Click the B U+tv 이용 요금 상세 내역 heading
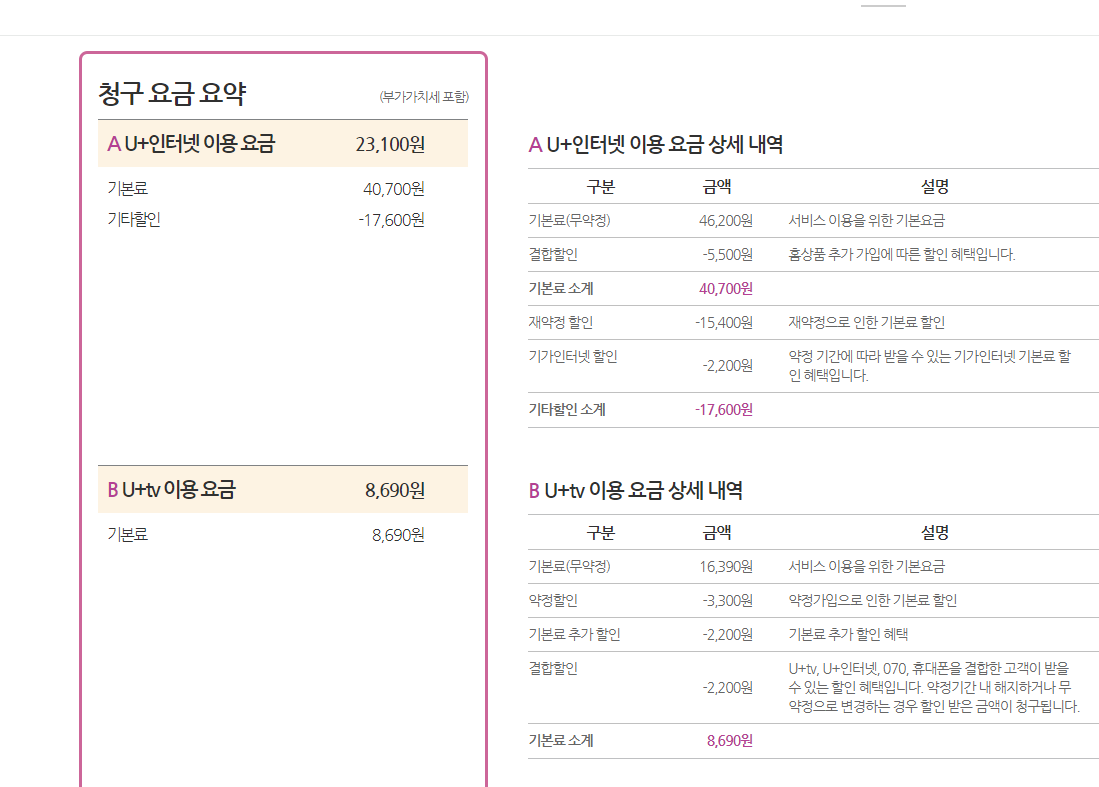This screenshot has width=1099, height=787. point(635,491)
